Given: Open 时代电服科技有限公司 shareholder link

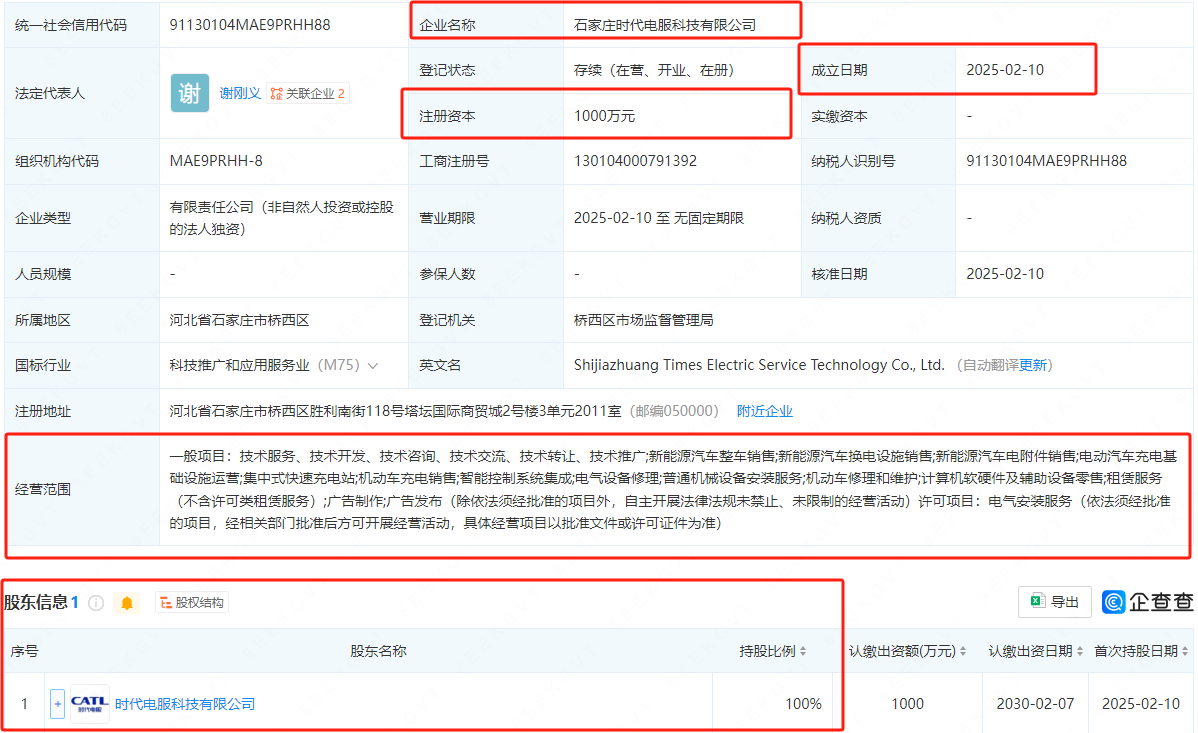Looking at the screenshot, I should pyautogui.click(x=185, y=704).
